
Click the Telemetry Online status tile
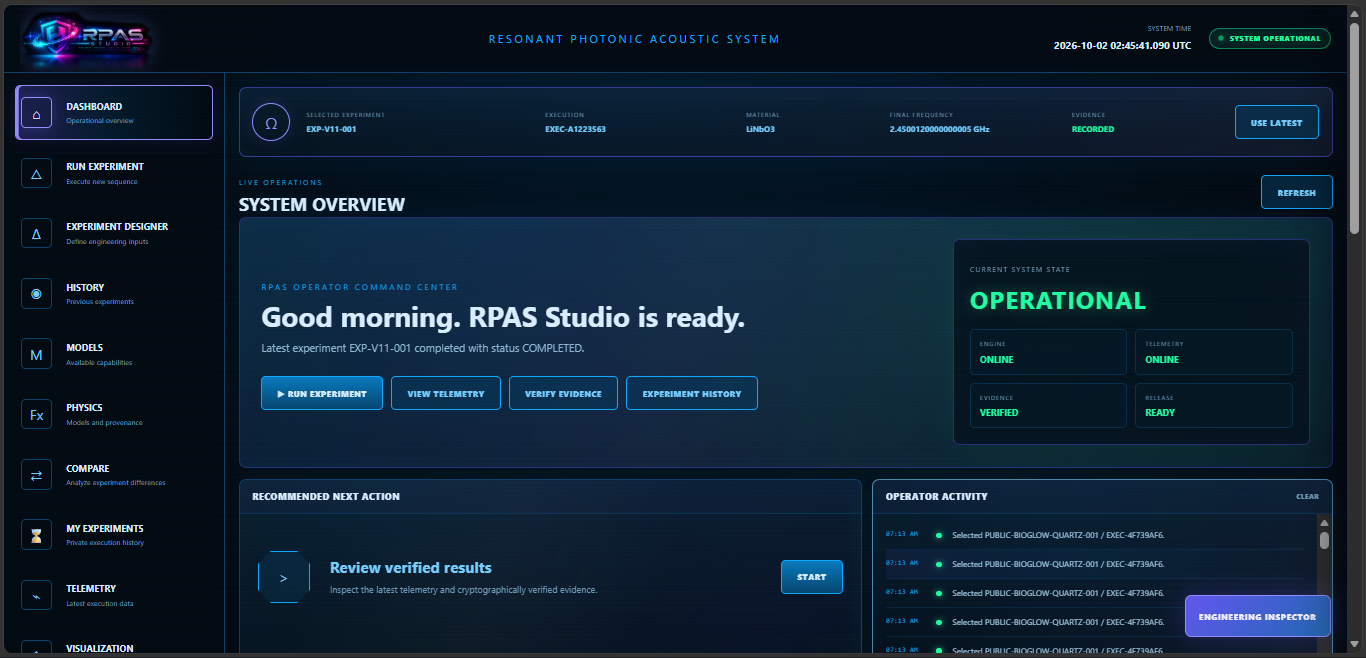pos(1213,352)
